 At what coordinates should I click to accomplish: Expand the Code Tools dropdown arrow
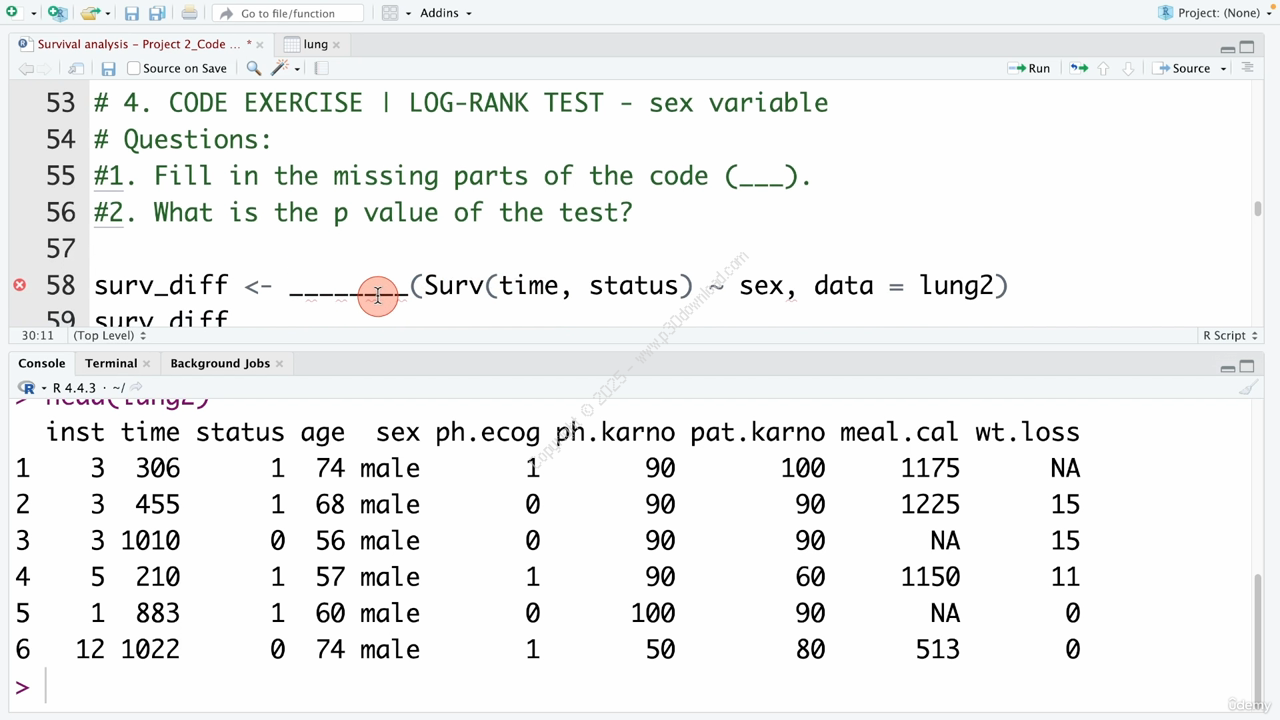[297, 69]
